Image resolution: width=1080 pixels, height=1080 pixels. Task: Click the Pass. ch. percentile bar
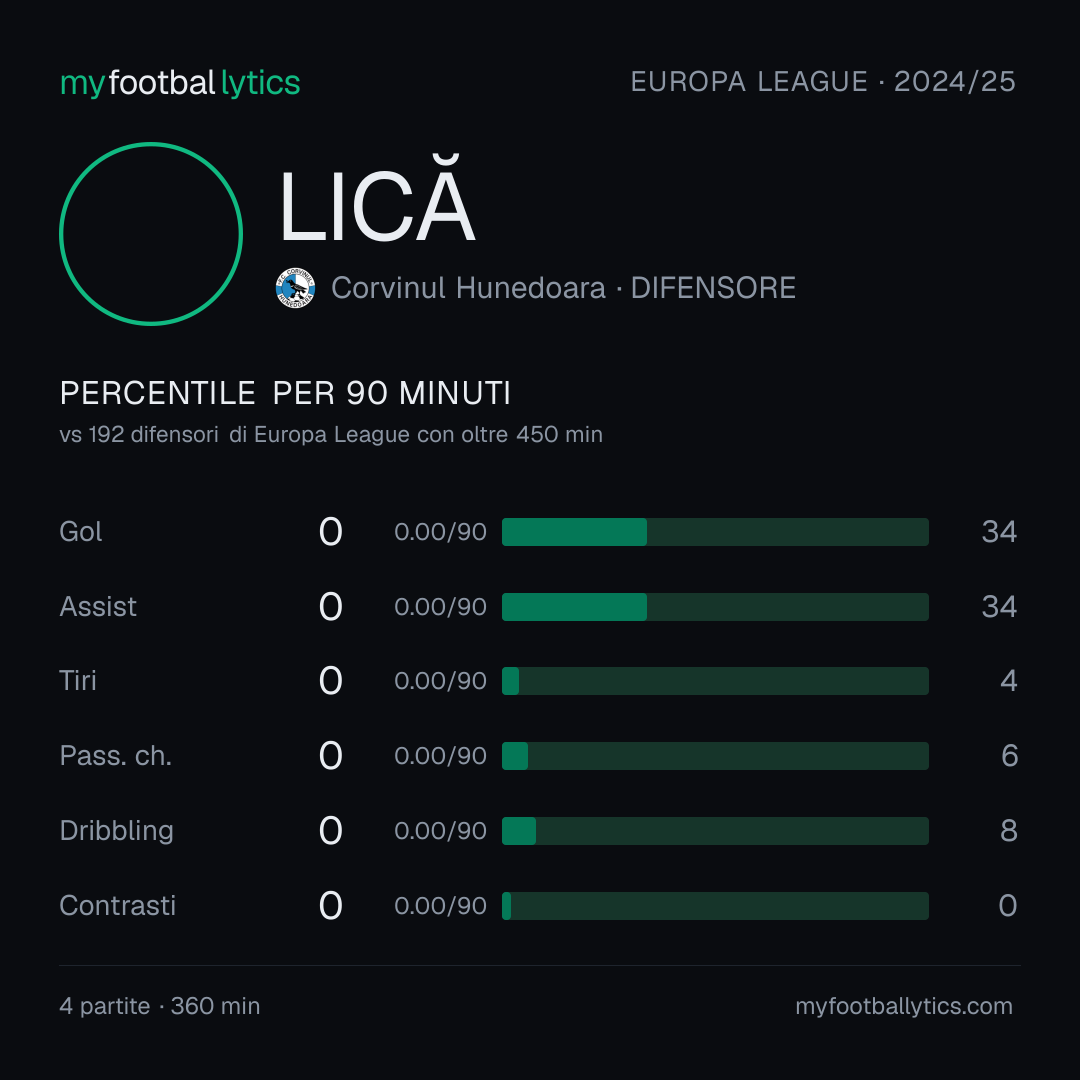(715, 756)
